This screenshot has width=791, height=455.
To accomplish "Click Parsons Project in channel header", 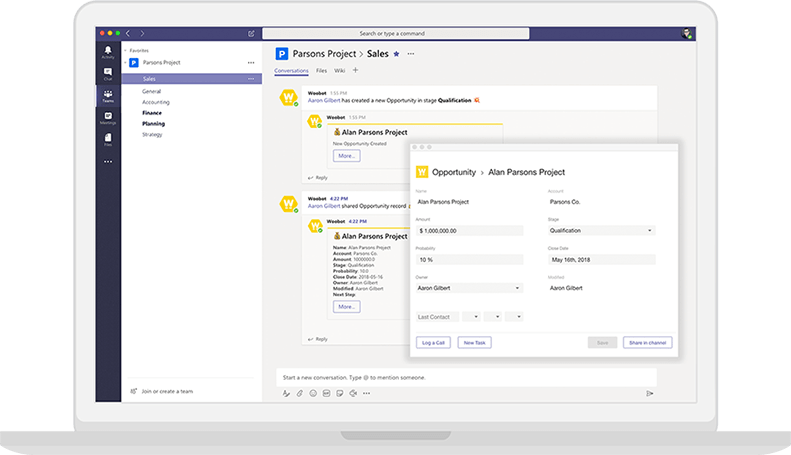I will [324, 54].
